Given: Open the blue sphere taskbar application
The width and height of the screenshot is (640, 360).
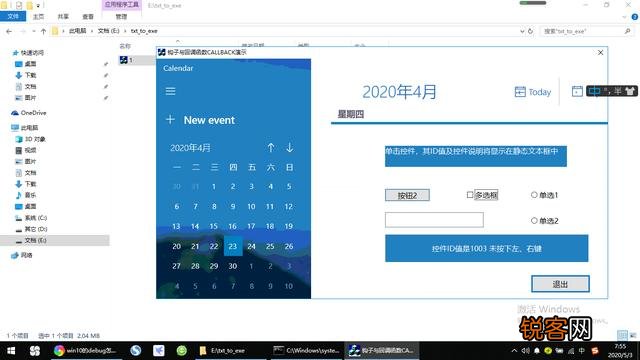Looking at the screenshot, I should (136, 351).
